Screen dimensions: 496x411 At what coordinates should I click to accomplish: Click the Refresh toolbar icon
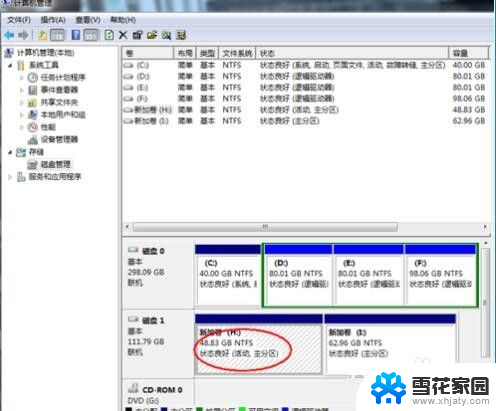click(109, 35)
